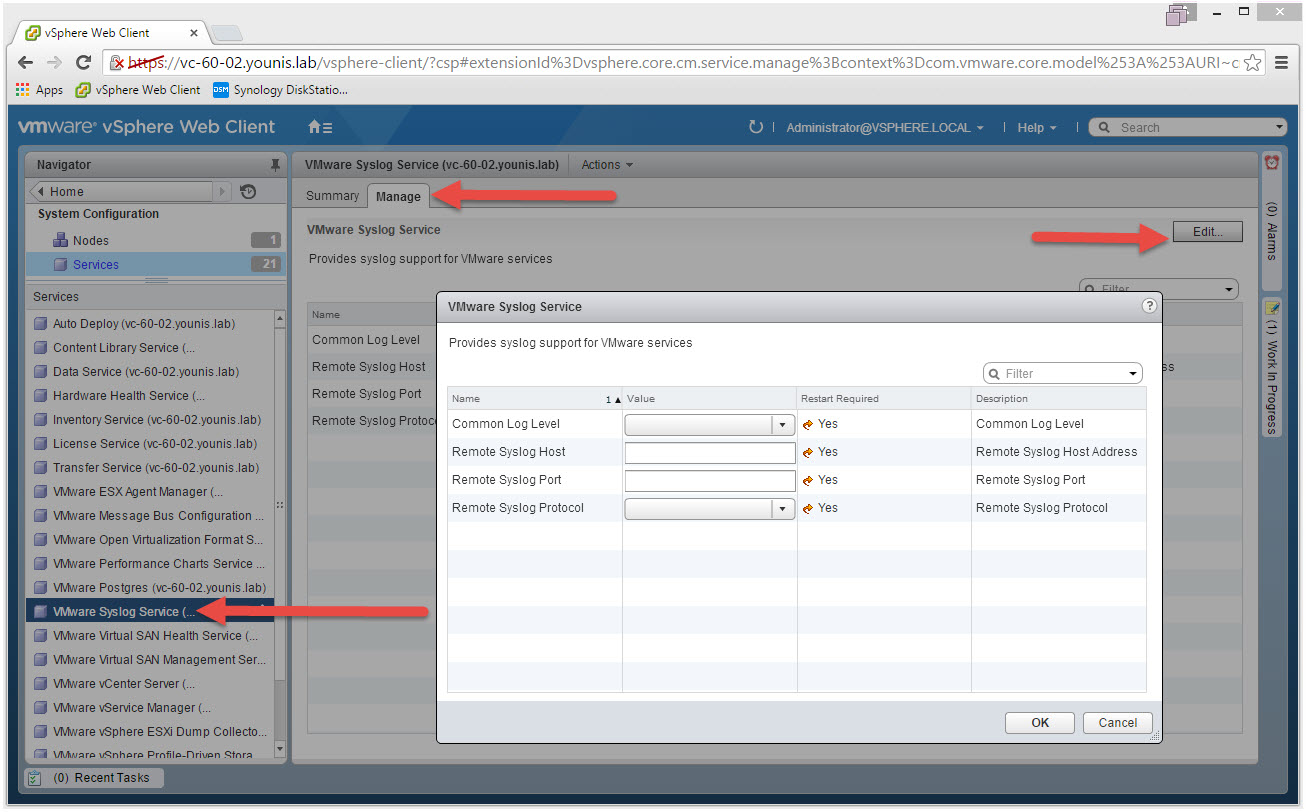1306x812 pixels.
Task: Open the Actions dropdown menu
Action: (x=607, y=165)
